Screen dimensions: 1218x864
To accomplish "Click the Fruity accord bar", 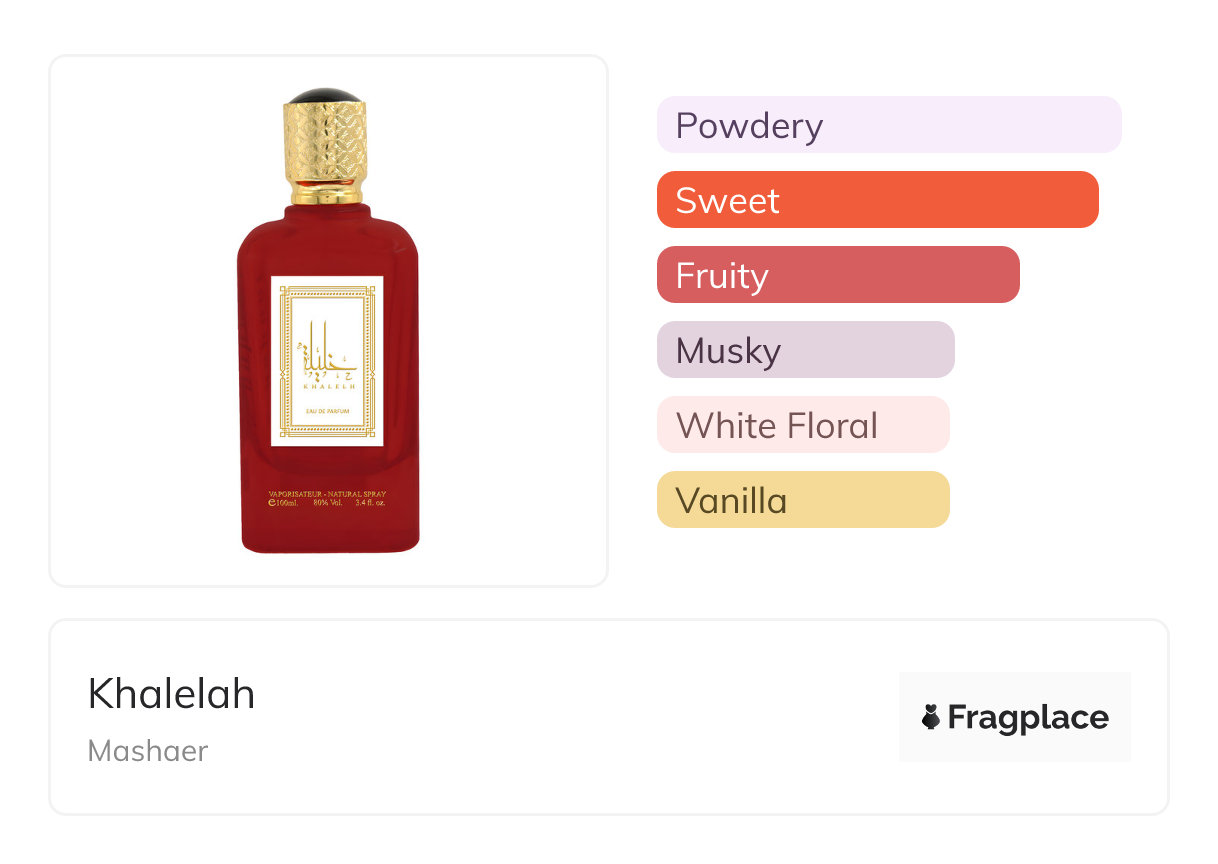I will (837, 275).
